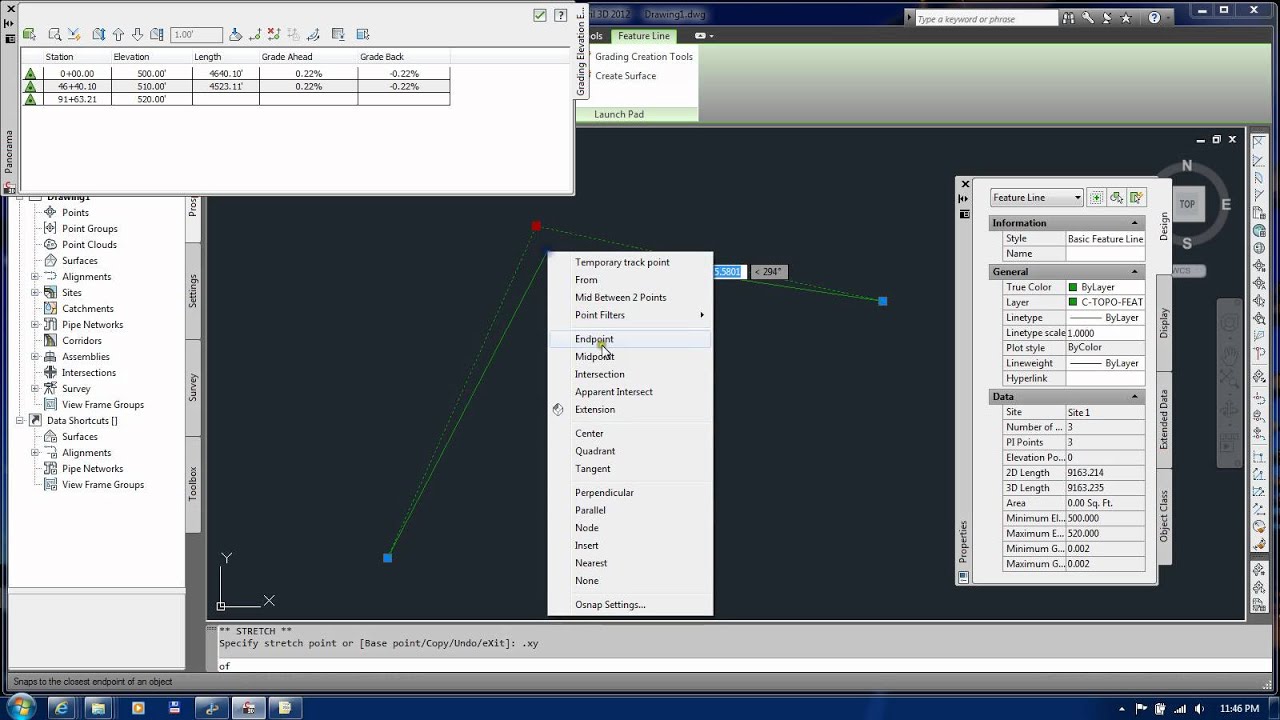1280x720 pixels.
Task: Click the increment value field showing 1.00'
Action: pyautogui.click(x=196, y=34)
